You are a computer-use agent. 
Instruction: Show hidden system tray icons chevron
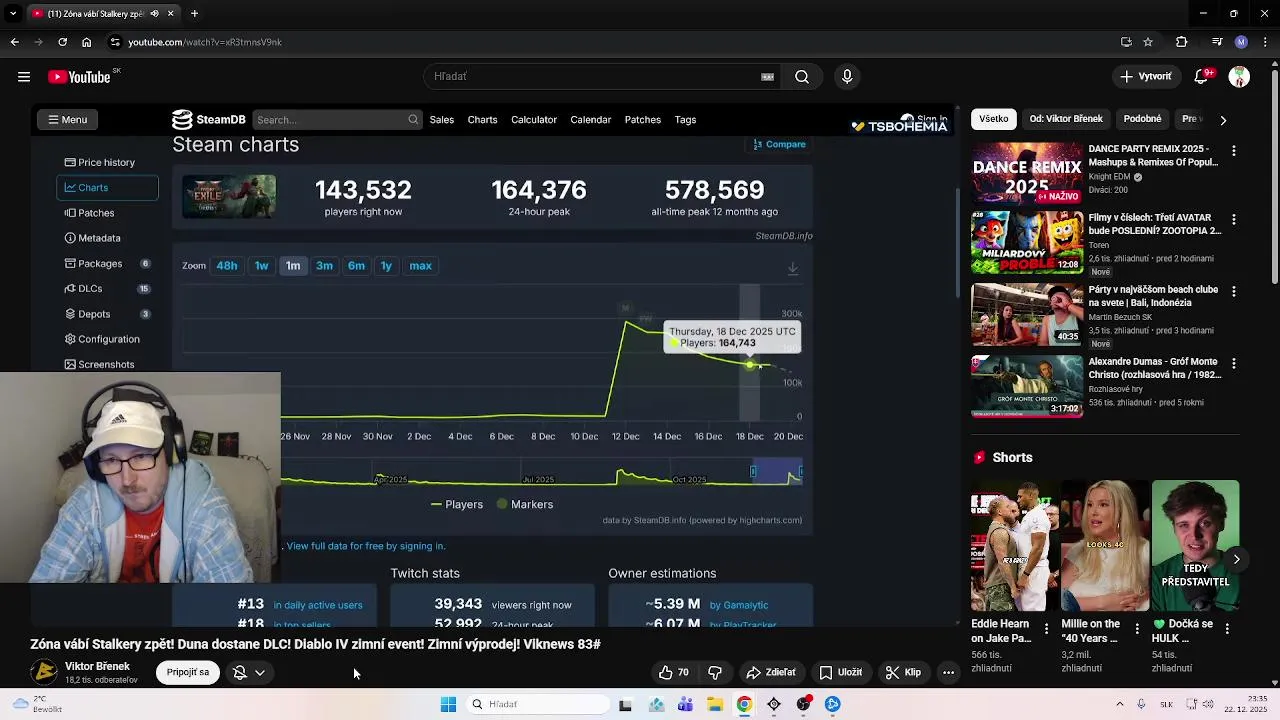tap(1119, 704)
